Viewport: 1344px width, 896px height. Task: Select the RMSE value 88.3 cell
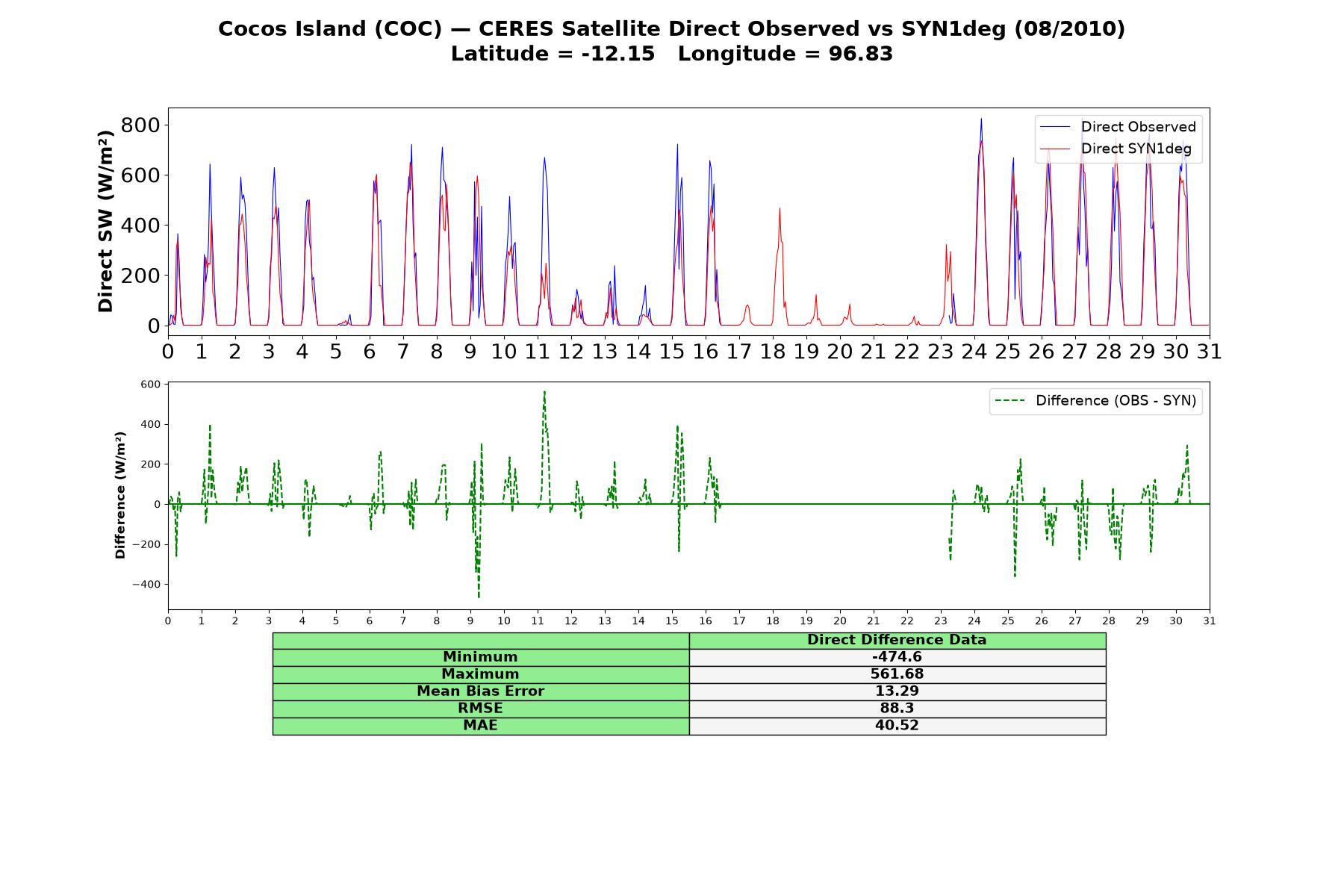click(x=897, y=709)
